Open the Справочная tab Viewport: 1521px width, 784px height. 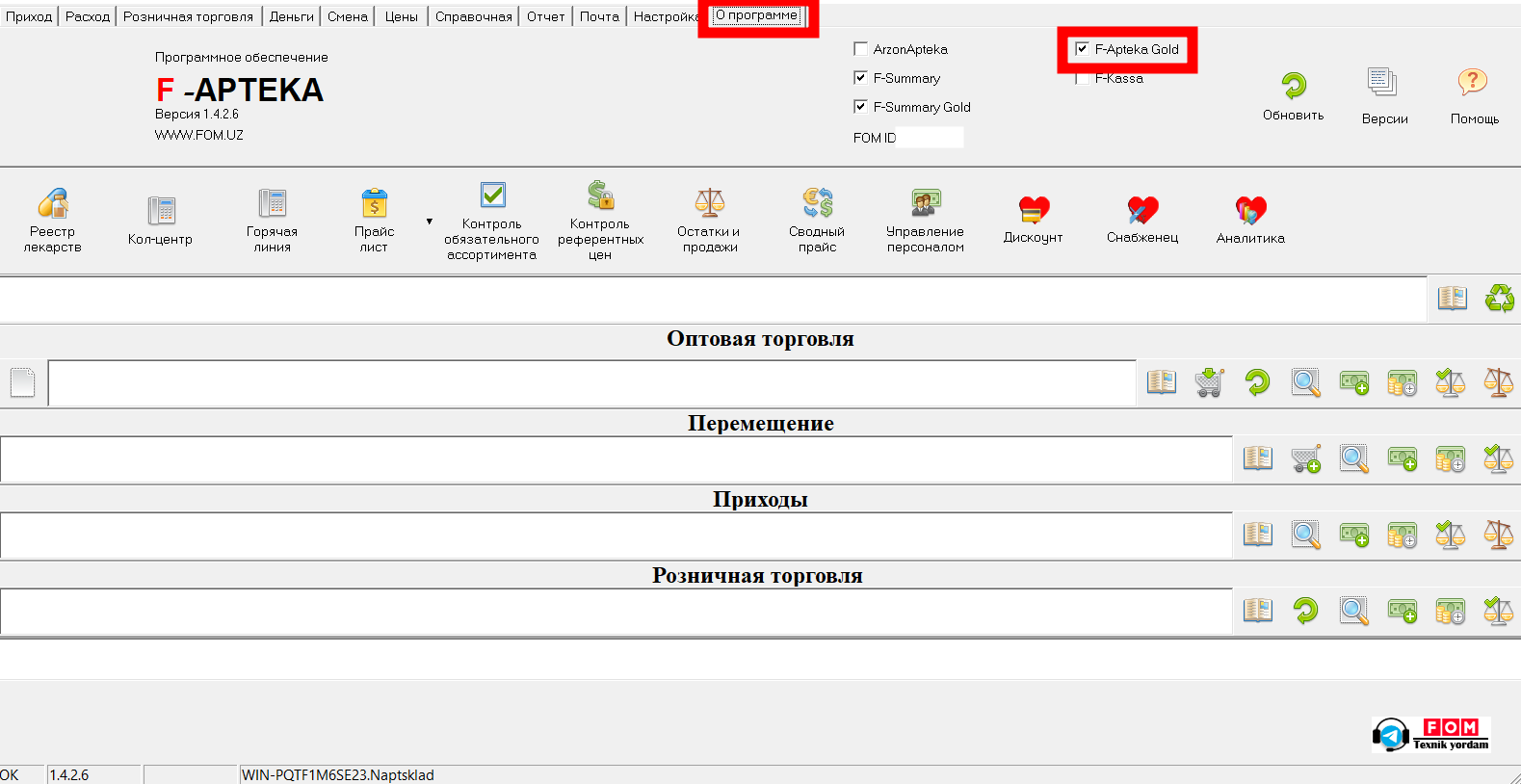(474, 16)
